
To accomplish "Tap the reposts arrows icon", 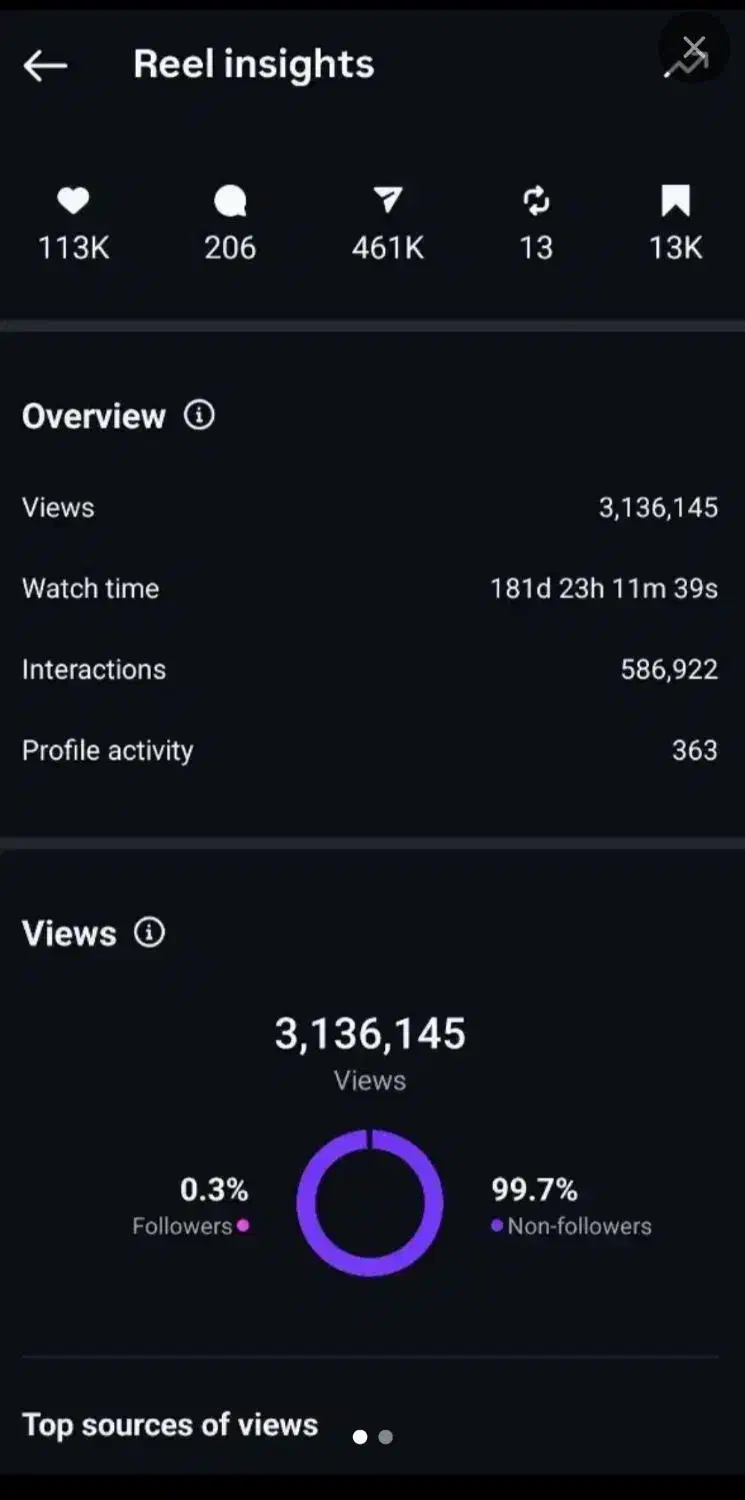I will point(536,201).
